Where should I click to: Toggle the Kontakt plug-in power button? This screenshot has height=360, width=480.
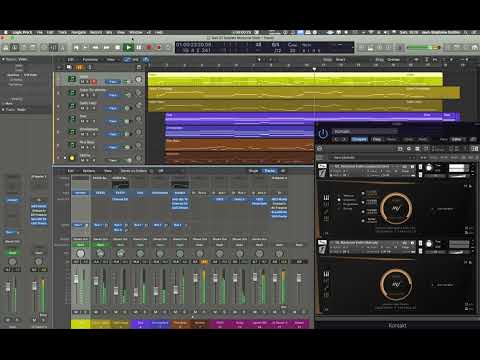coord(323,134)
